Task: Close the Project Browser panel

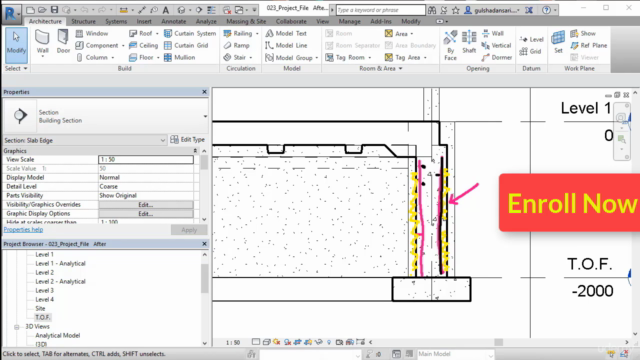Action: coord(204,244)
